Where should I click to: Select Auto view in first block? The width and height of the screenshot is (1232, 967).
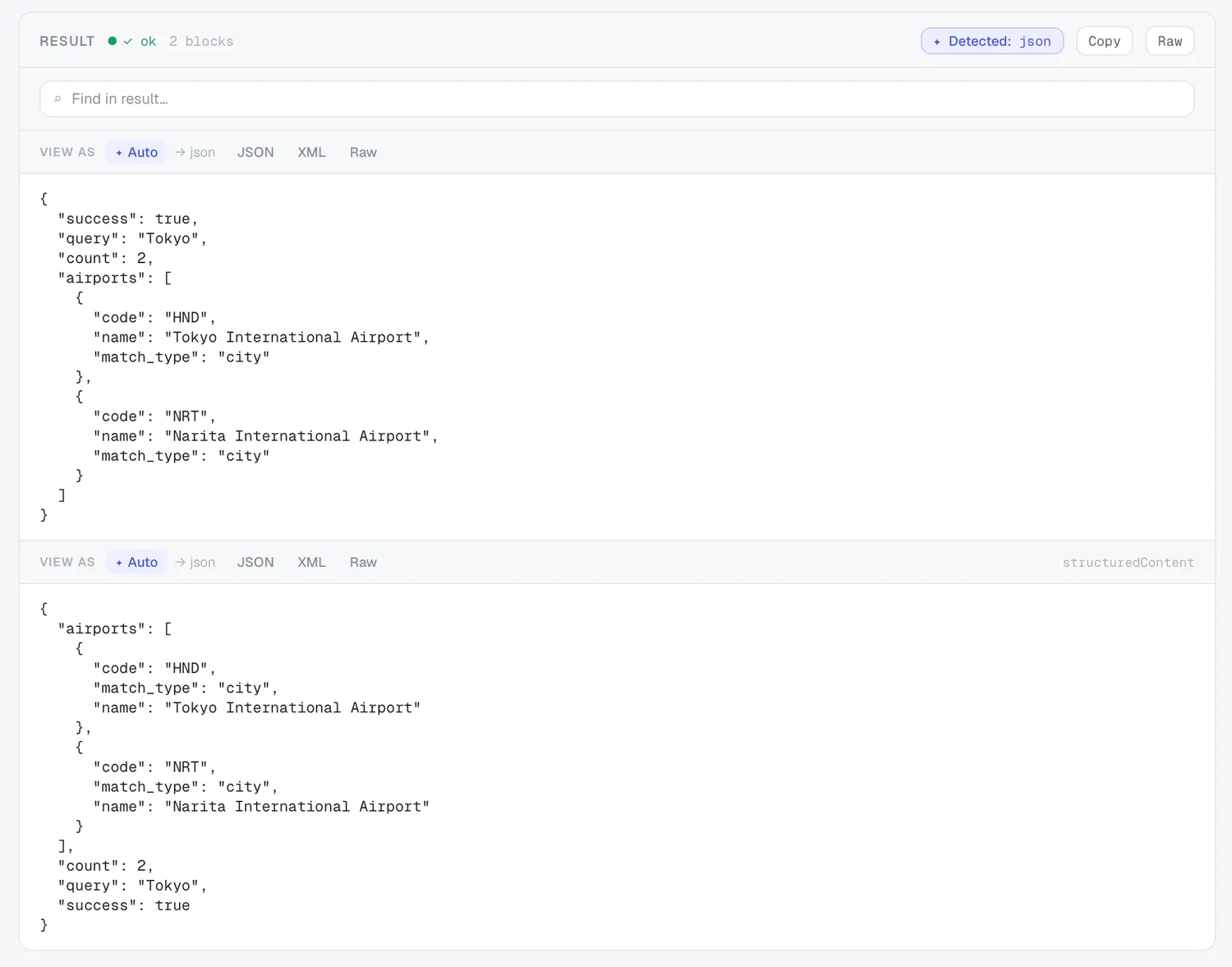[x=136, y=152]
